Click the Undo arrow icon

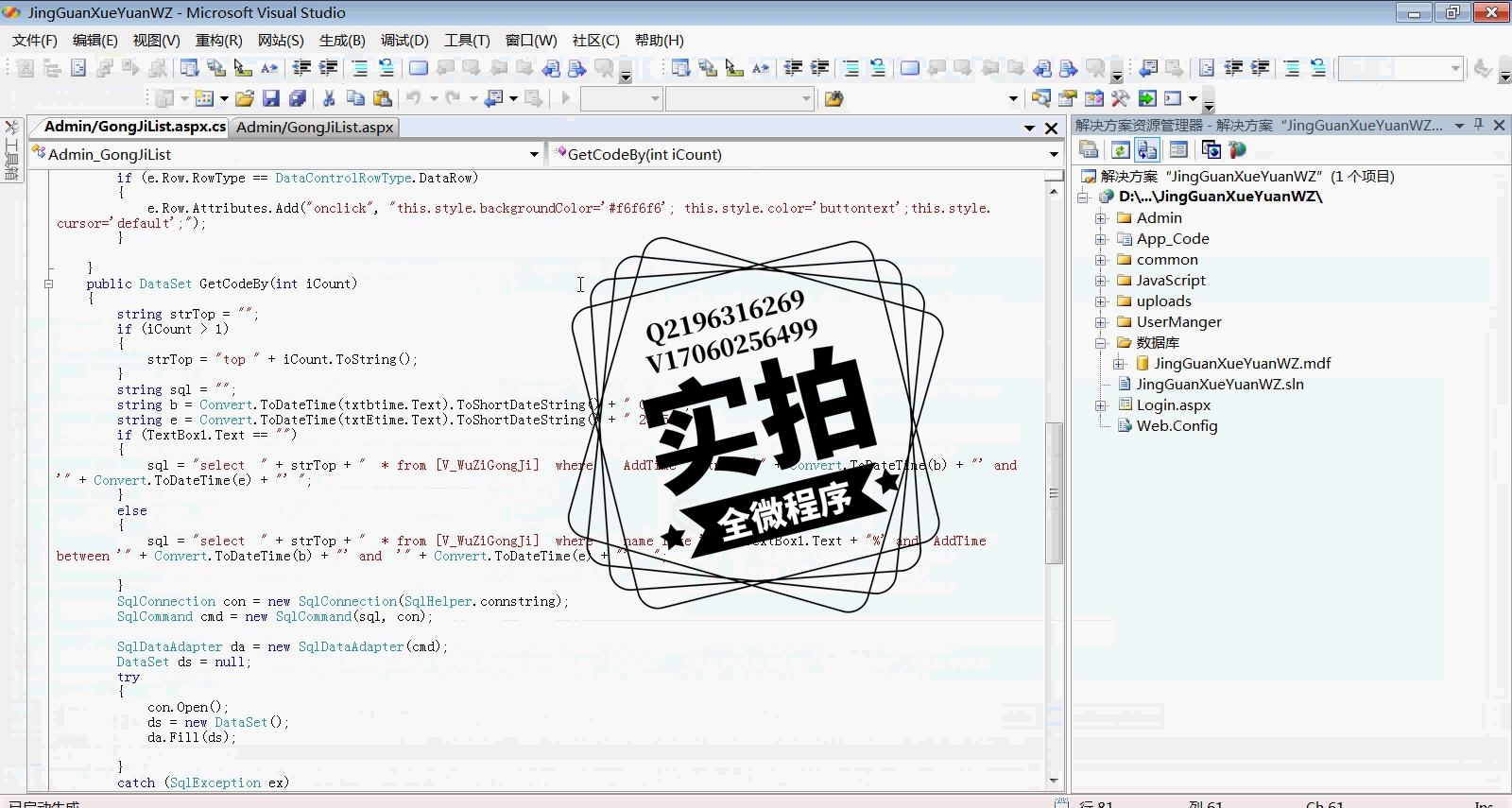pos(414,98)
